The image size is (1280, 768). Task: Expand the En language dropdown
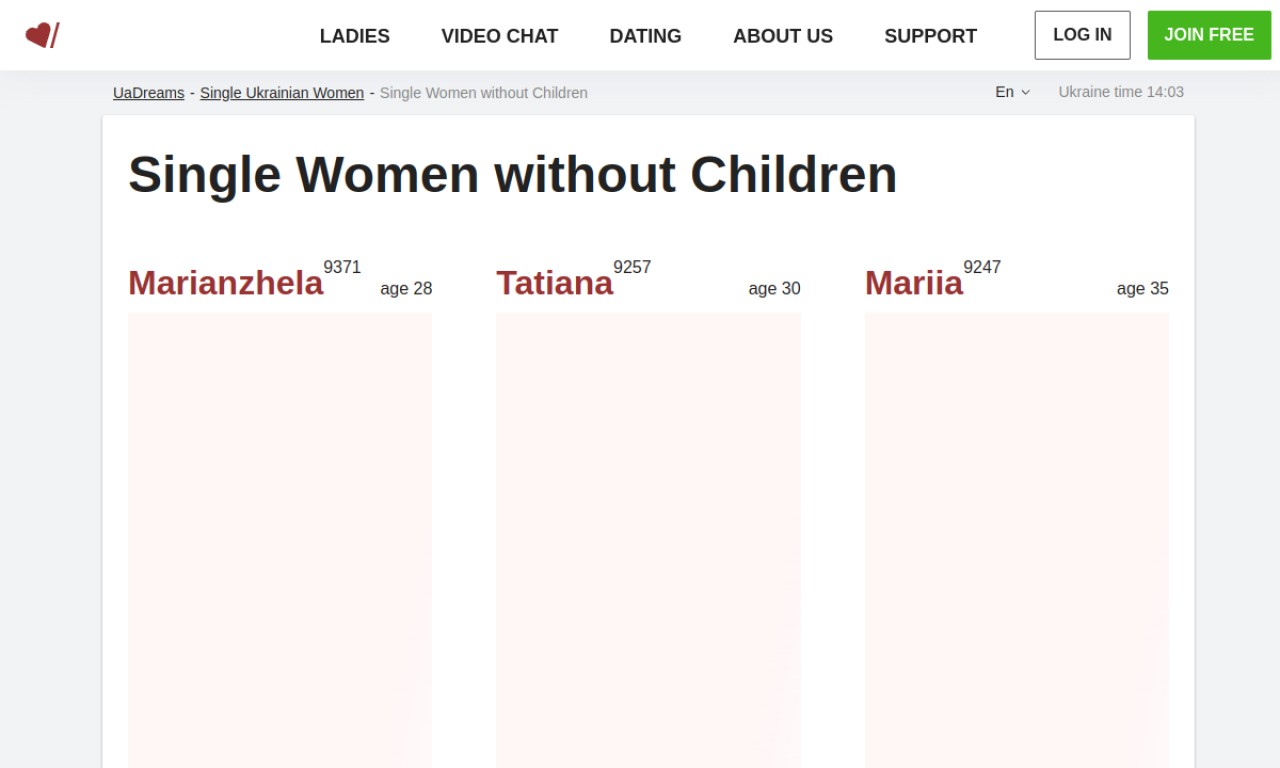click(1005, 92)
